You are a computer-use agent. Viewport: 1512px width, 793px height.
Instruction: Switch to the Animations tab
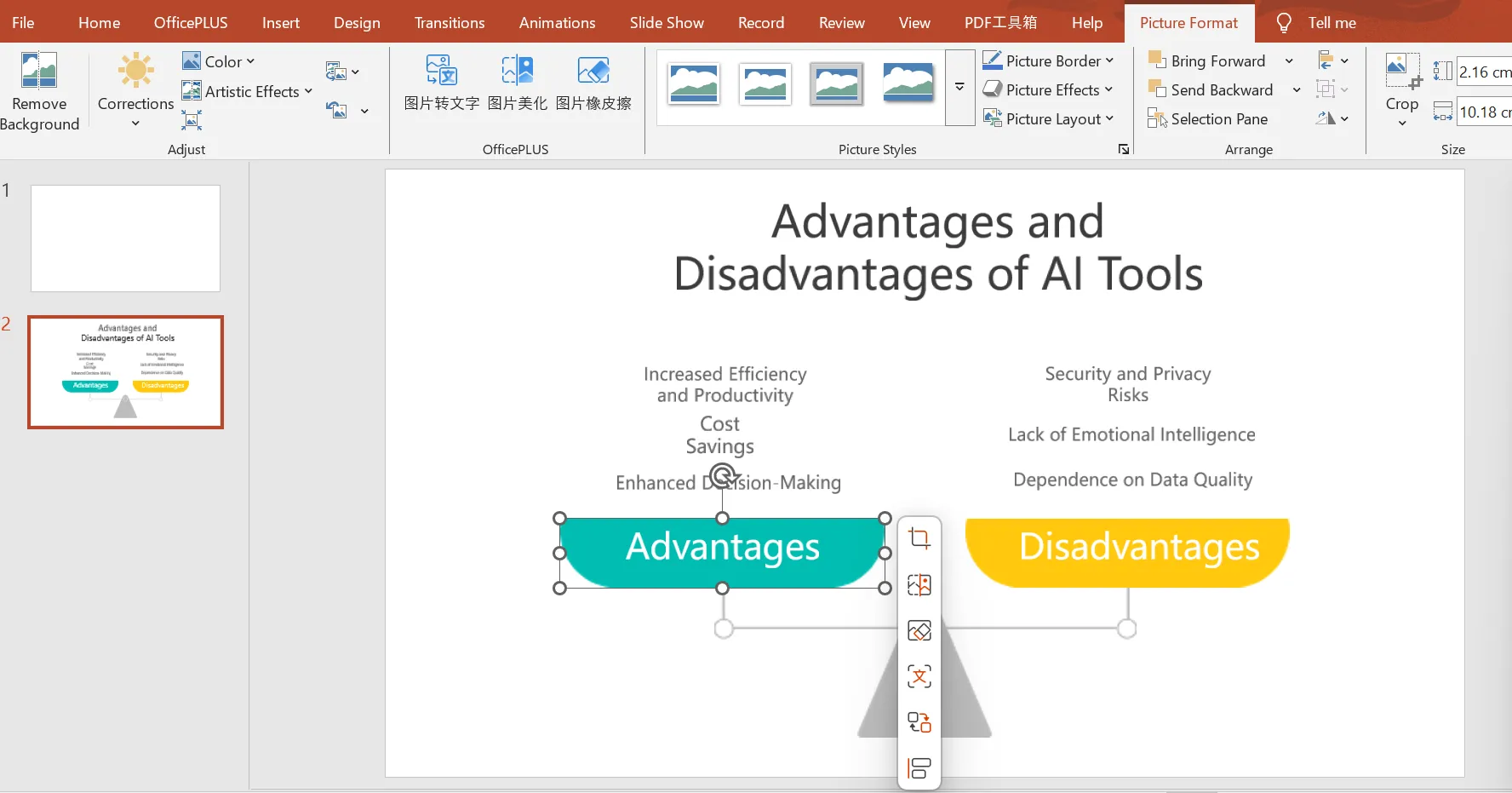point(557,23)
